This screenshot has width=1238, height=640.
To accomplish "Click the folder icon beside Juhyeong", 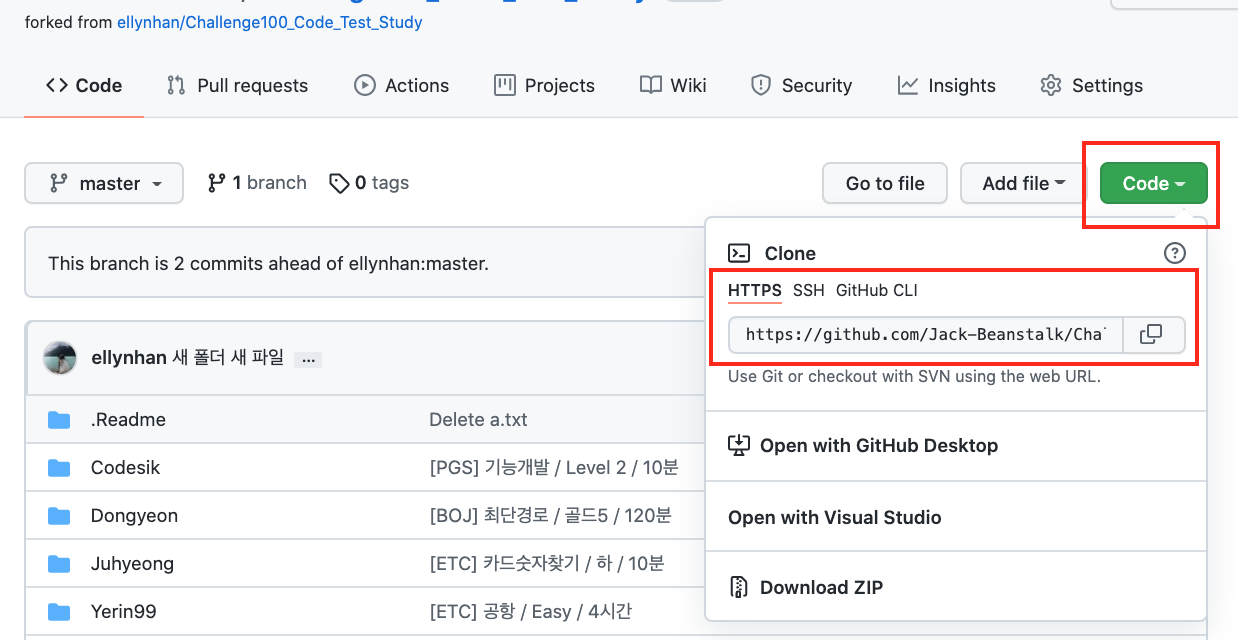I will 59,564.
